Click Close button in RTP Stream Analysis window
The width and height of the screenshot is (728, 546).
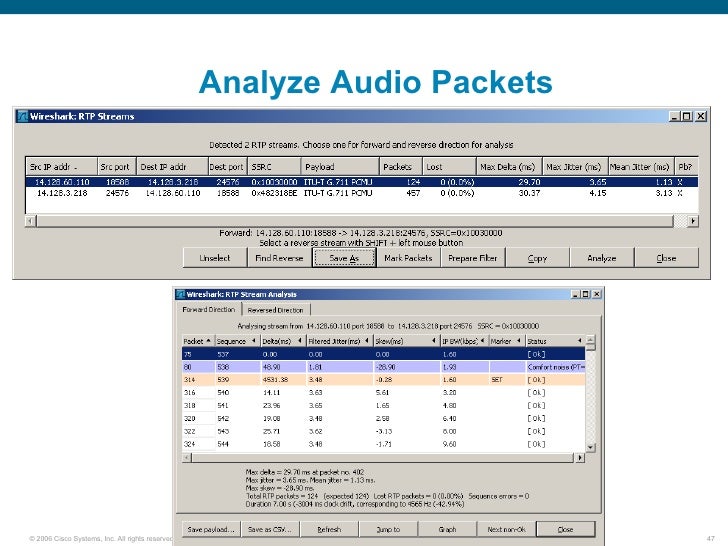pos(566,529)
